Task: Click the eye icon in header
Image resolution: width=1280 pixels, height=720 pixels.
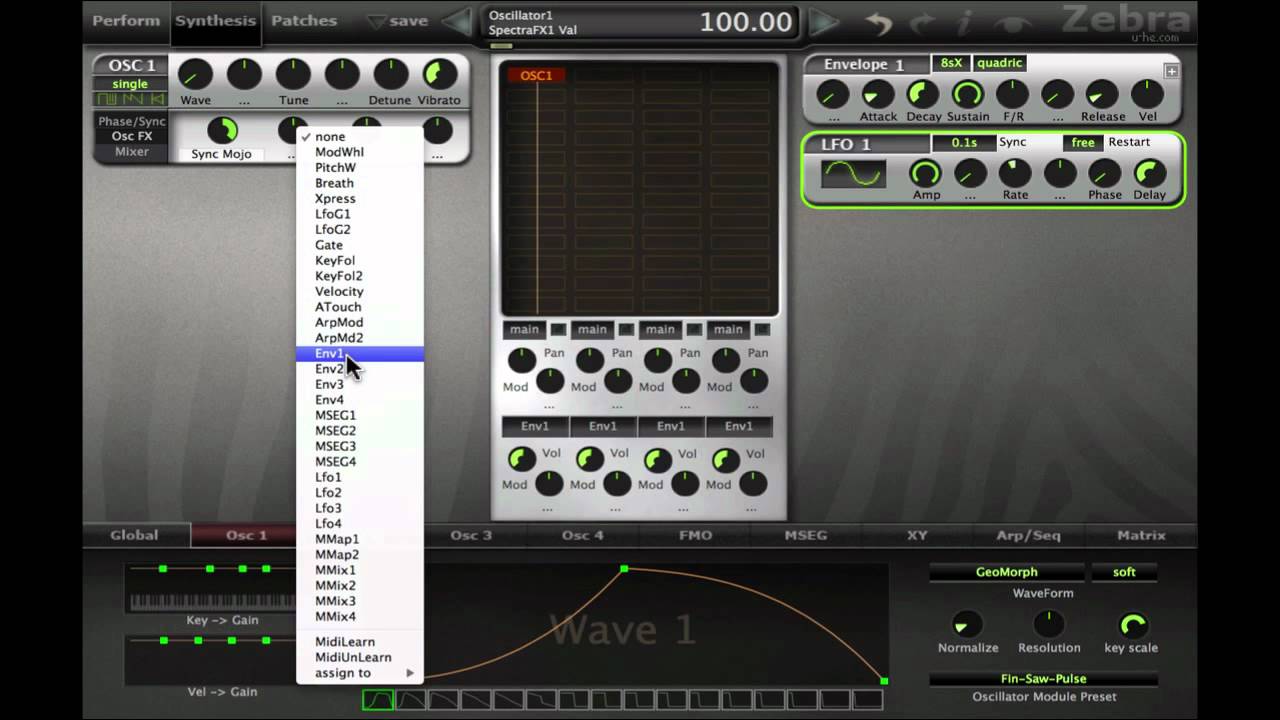Action: pos(1012,22)
